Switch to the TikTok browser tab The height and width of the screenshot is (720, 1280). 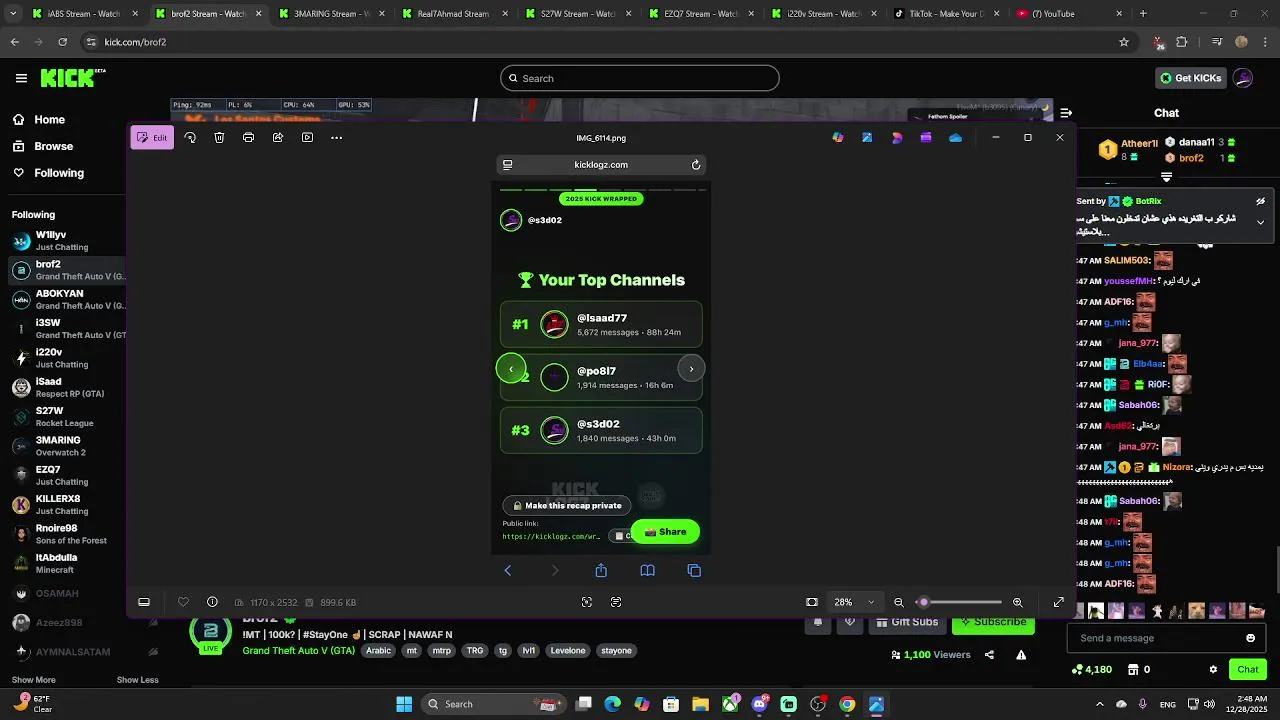point(946,14)
